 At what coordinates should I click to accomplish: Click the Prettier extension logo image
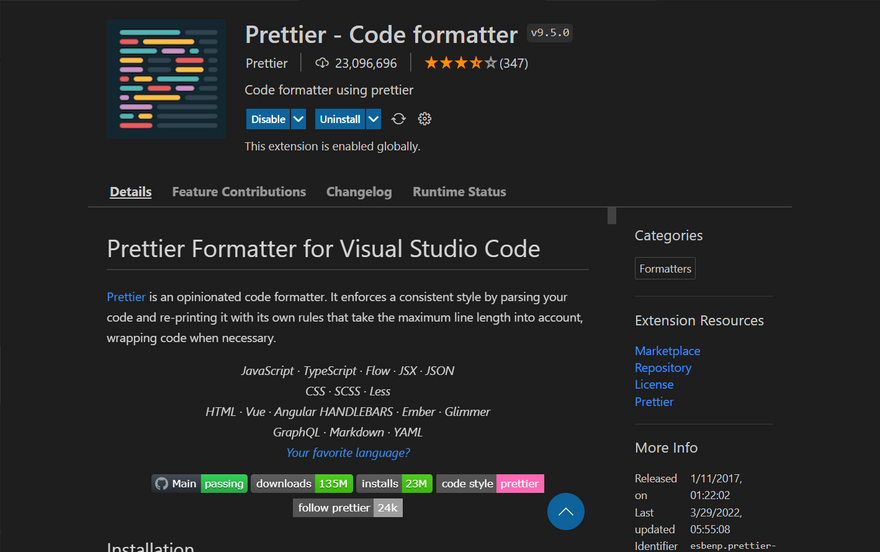pos(166,79)
